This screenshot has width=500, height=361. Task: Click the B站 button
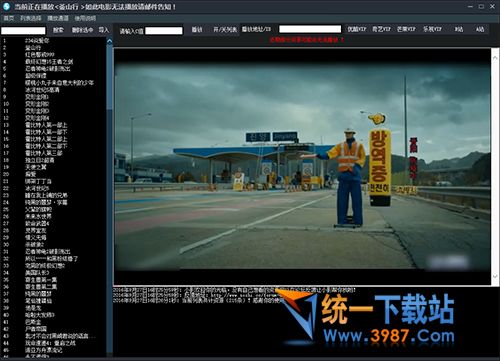click(x=459, y=29)
